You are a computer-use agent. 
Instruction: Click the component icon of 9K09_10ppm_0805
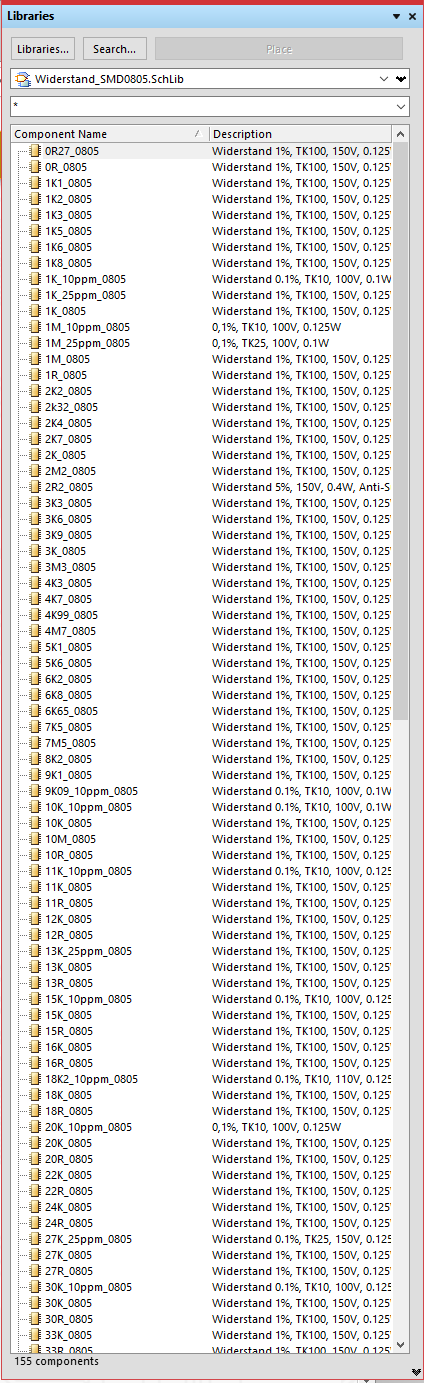[35, 791]
